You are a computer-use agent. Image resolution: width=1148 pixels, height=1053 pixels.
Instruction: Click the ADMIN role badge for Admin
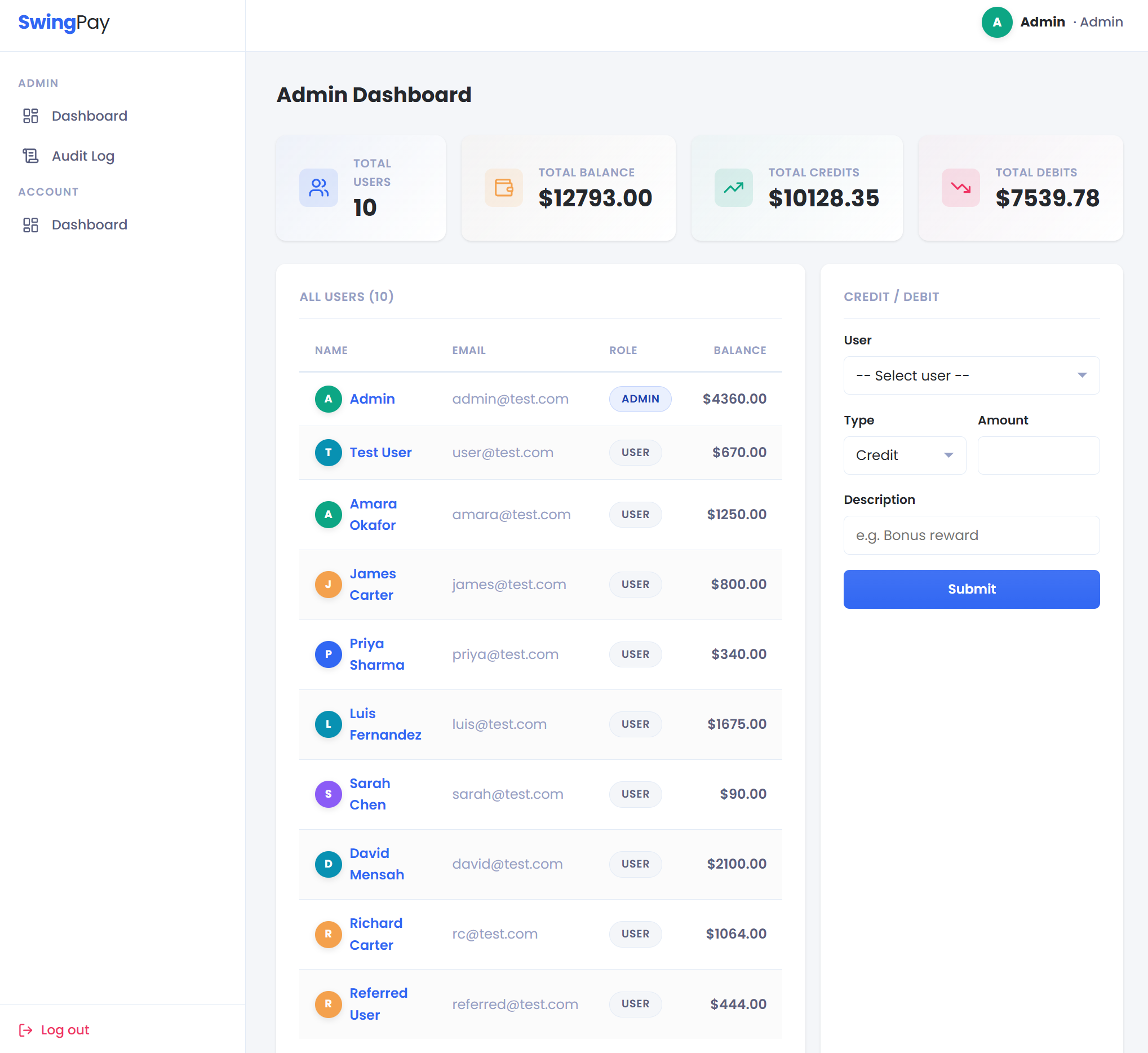click(x=640, y=399)
